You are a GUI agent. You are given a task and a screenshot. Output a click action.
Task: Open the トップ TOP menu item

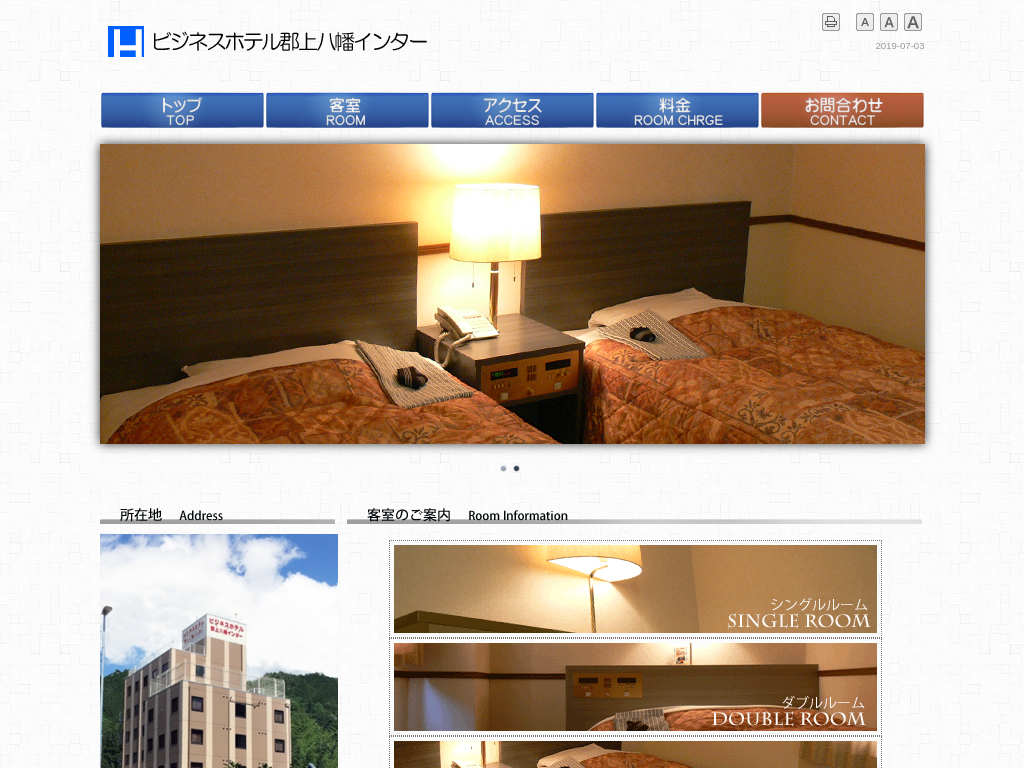click(x=182, y=110)
